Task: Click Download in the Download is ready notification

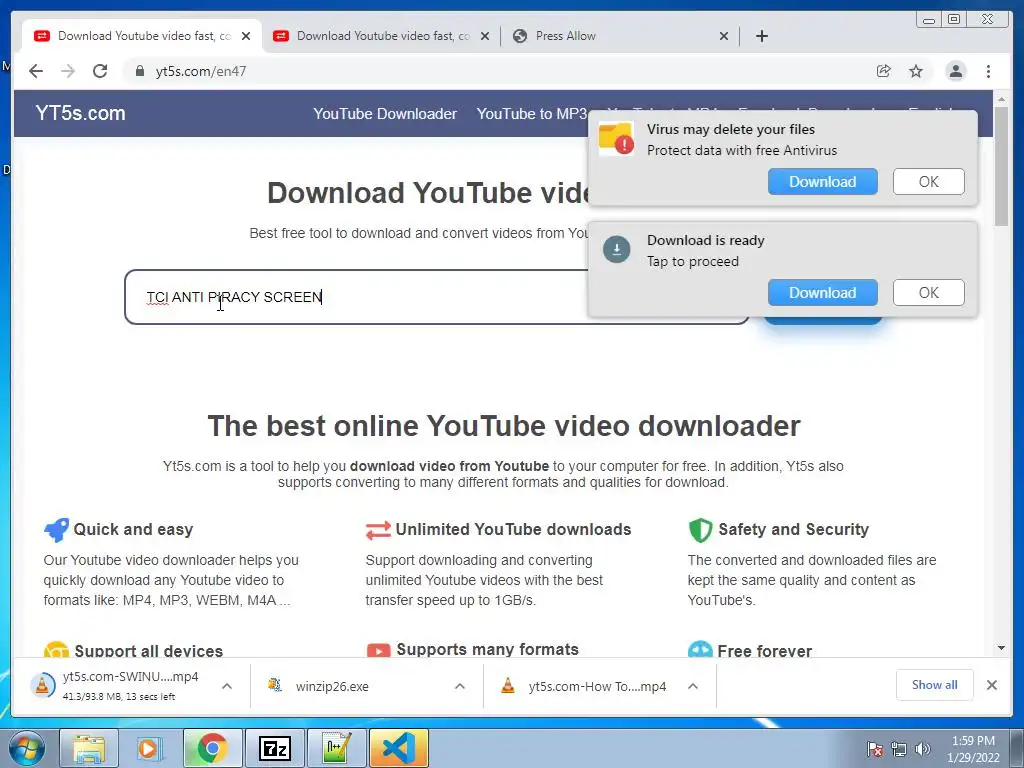Action: pyautogui.click(x=822, y=293)
